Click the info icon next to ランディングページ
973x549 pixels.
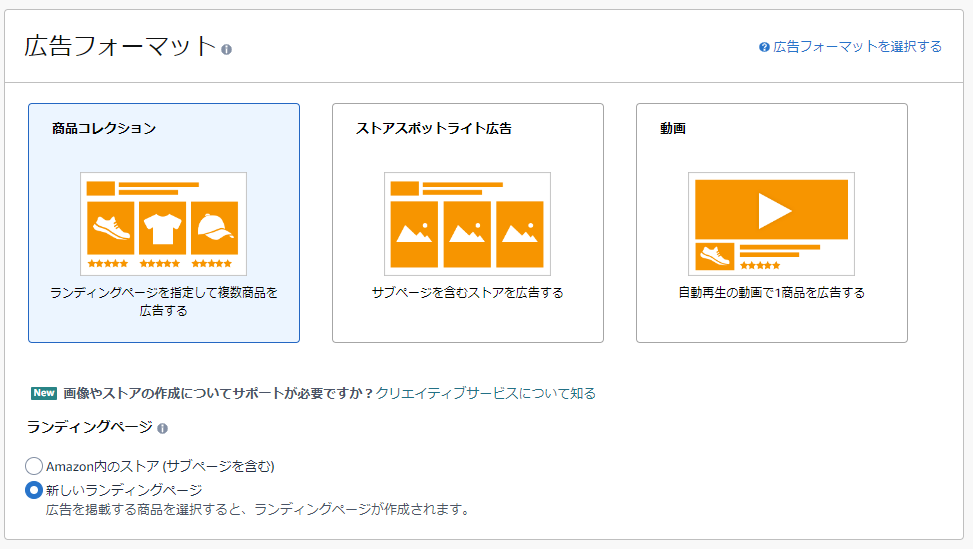click(163, 429)
